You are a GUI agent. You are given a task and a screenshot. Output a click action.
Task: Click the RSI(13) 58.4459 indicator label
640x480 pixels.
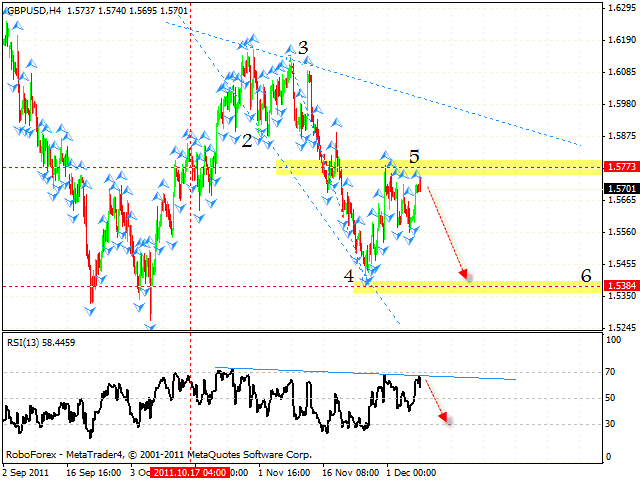(x=39, y=343)
